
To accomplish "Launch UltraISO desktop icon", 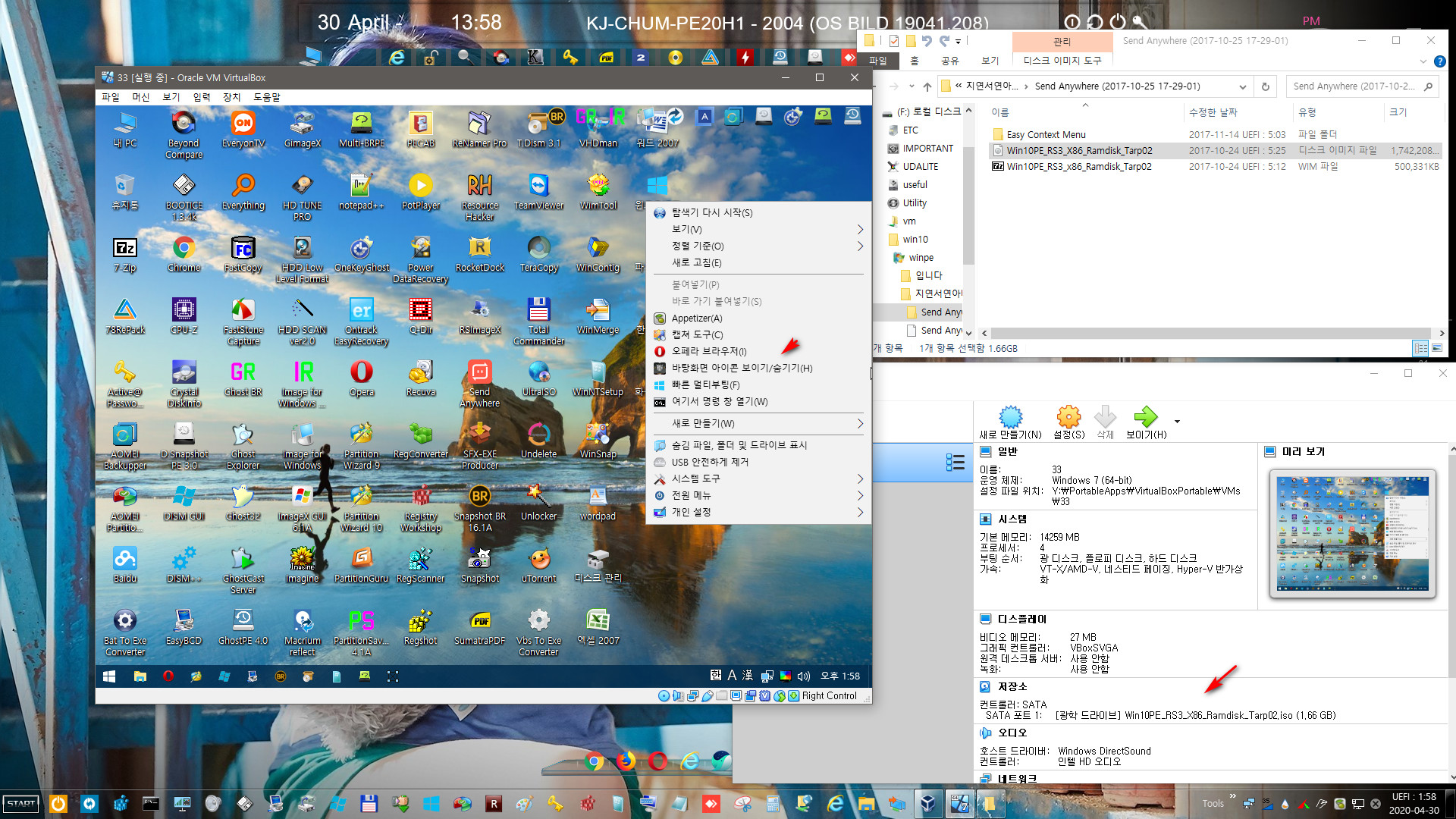I will point(538,378).
